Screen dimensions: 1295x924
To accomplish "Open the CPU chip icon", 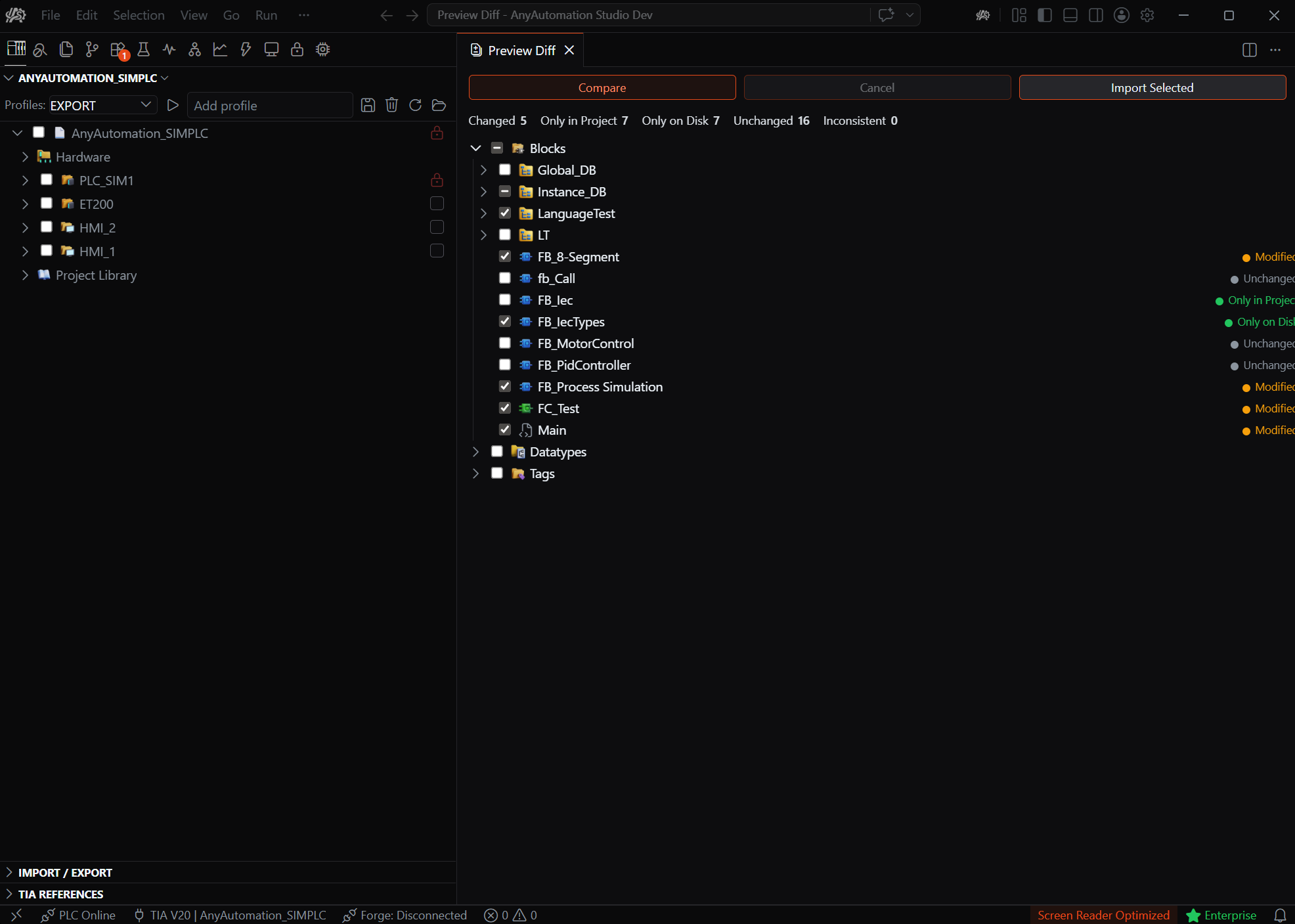I will [322, 49].
